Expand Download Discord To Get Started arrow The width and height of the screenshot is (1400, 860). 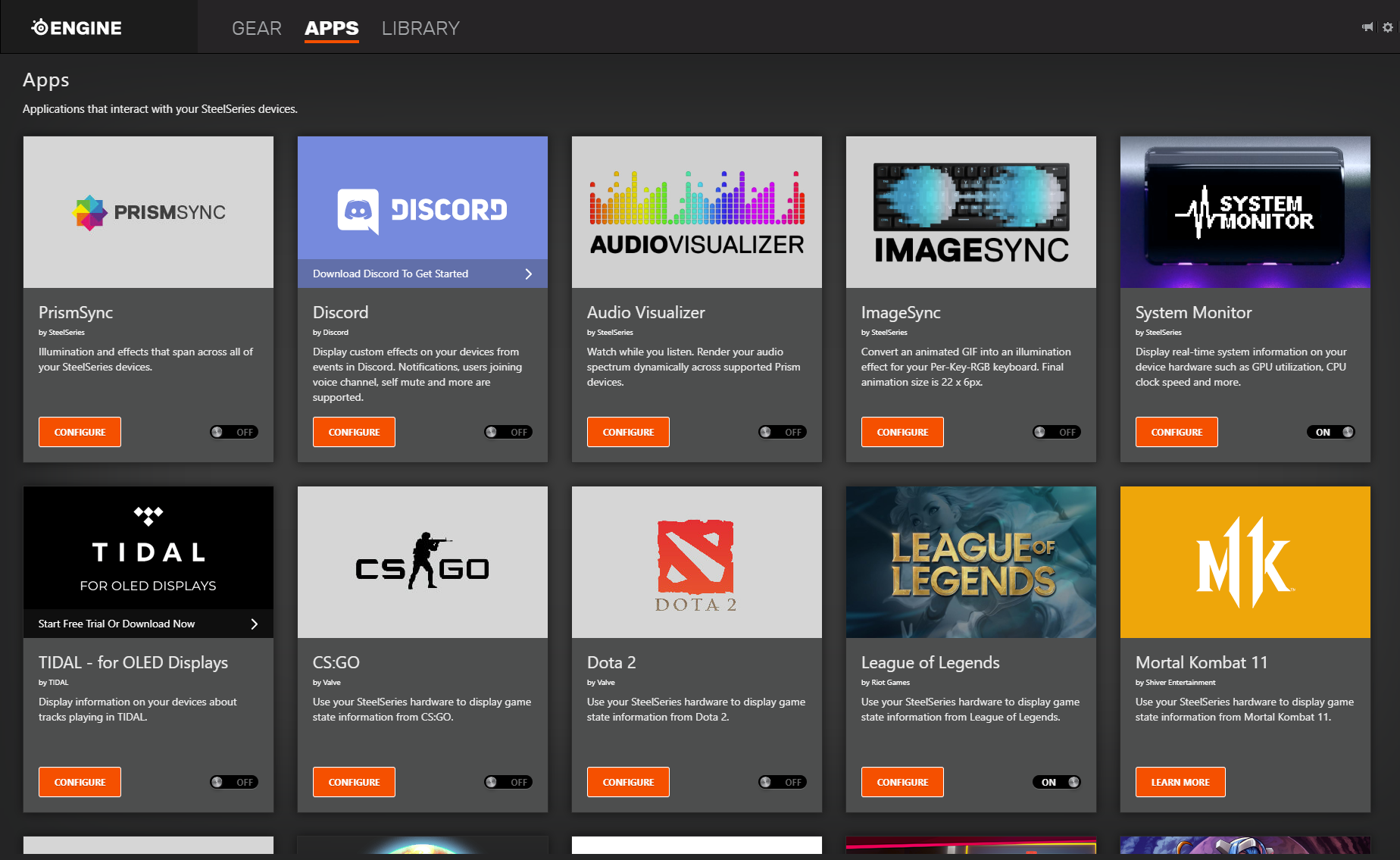pos(529,274)
